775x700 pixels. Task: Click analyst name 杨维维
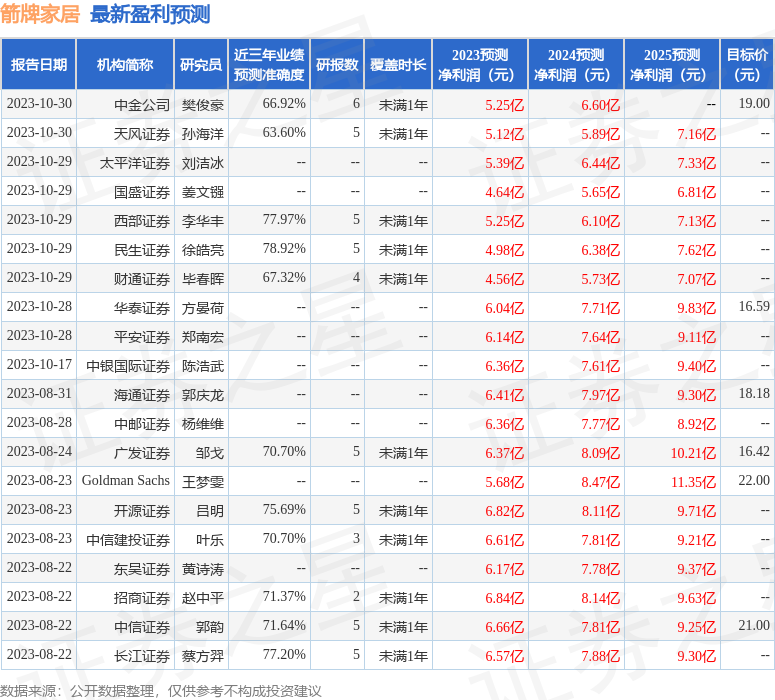[x=203, y=424]
